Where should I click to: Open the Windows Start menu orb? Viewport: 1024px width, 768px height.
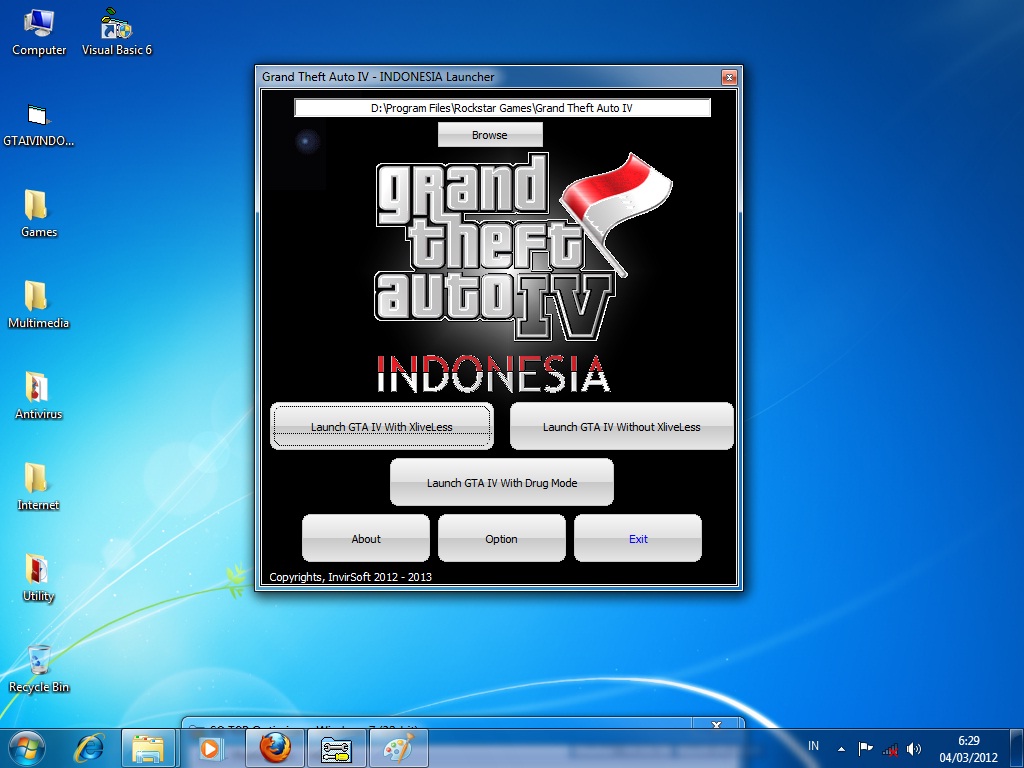coord(26,748)
